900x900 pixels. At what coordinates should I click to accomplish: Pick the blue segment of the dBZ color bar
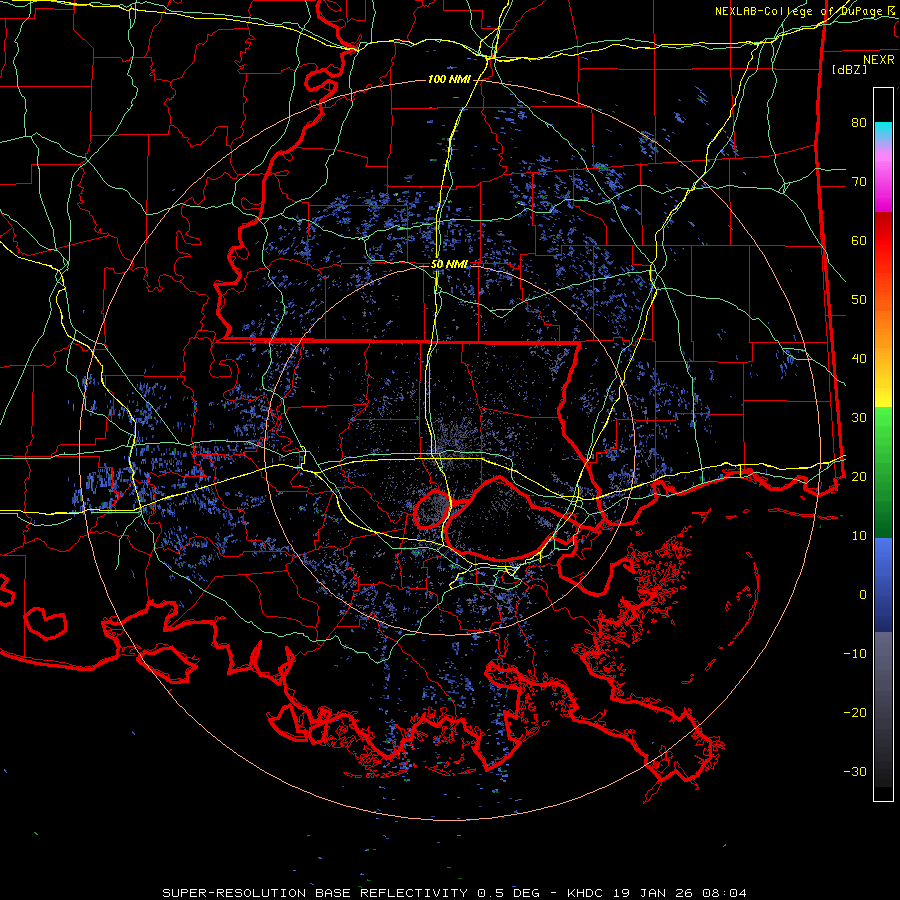tap(883, 585)
